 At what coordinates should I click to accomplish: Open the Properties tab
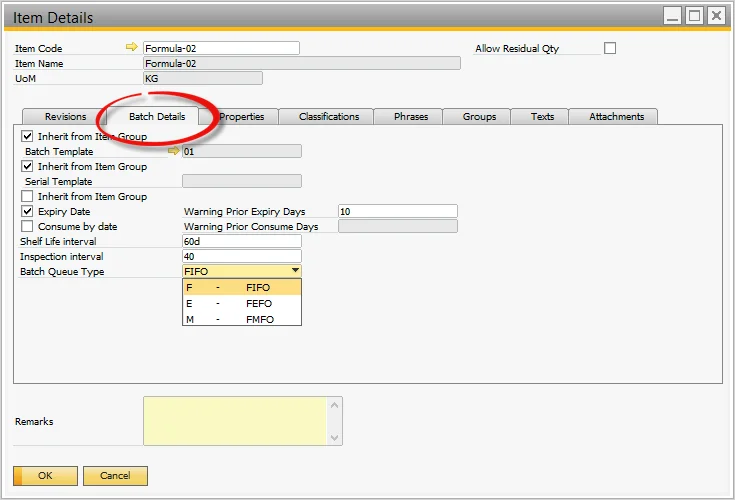[x=241, y=117]
